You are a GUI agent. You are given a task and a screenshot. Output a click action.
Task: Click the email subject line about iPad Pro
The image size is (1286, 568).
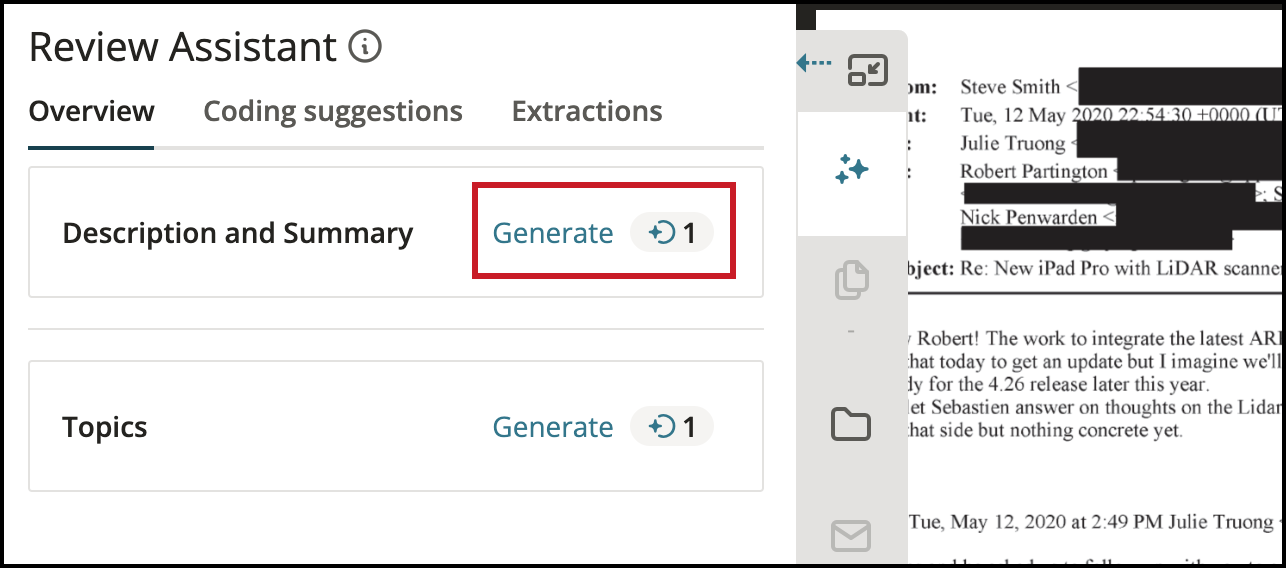click(1120, 267)
